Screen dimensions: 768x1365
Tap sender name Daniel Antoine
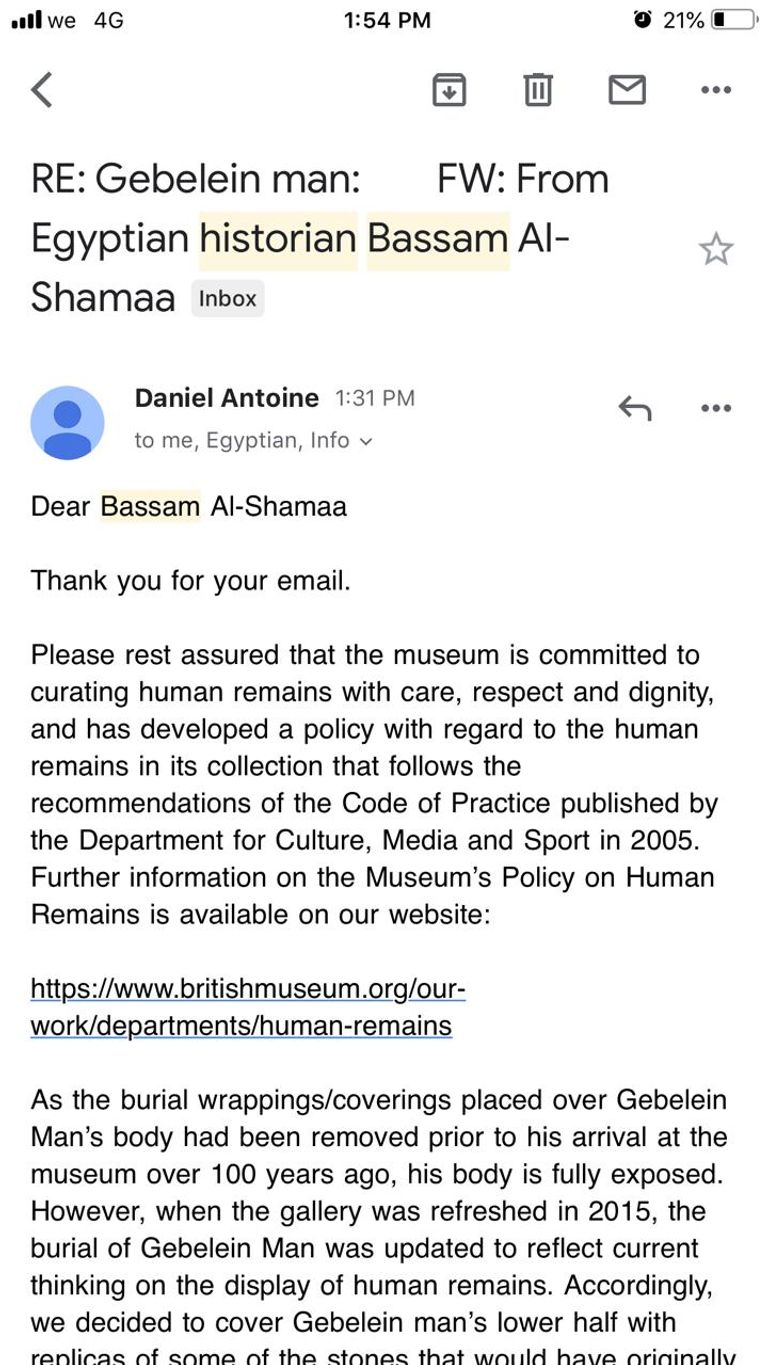[x=227, y=398]
